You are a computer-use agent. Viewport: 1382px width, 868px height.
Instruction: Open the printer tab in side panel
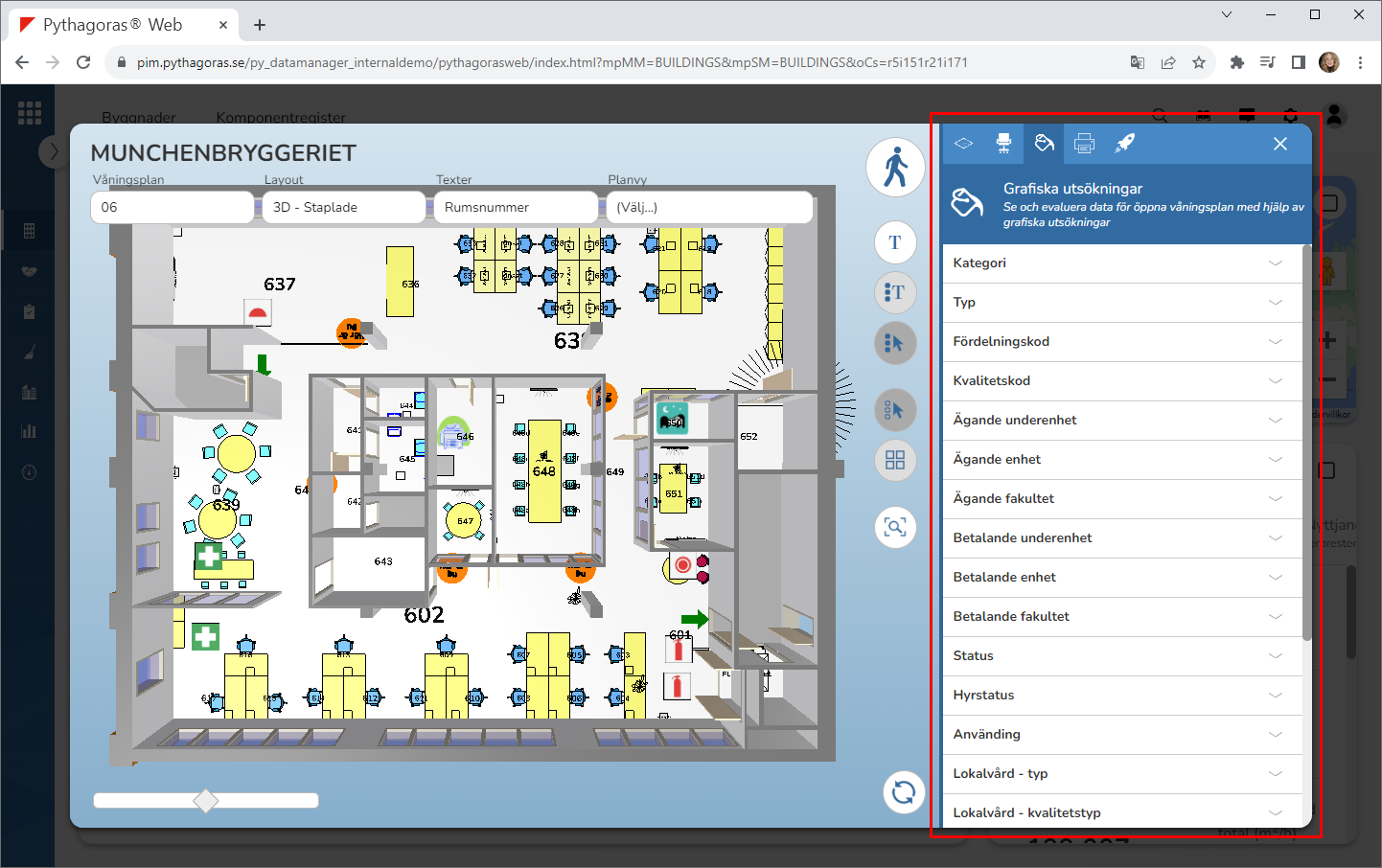pos(1084,144)
